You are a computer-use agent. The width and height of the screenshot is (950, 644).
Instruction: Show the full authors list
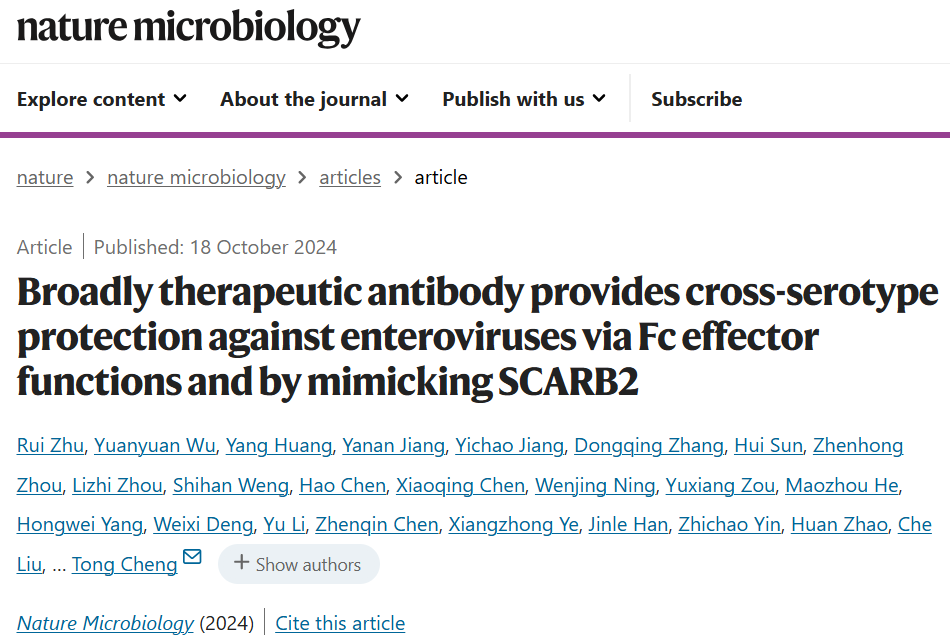pyautogui.click(x=298, y=564)
